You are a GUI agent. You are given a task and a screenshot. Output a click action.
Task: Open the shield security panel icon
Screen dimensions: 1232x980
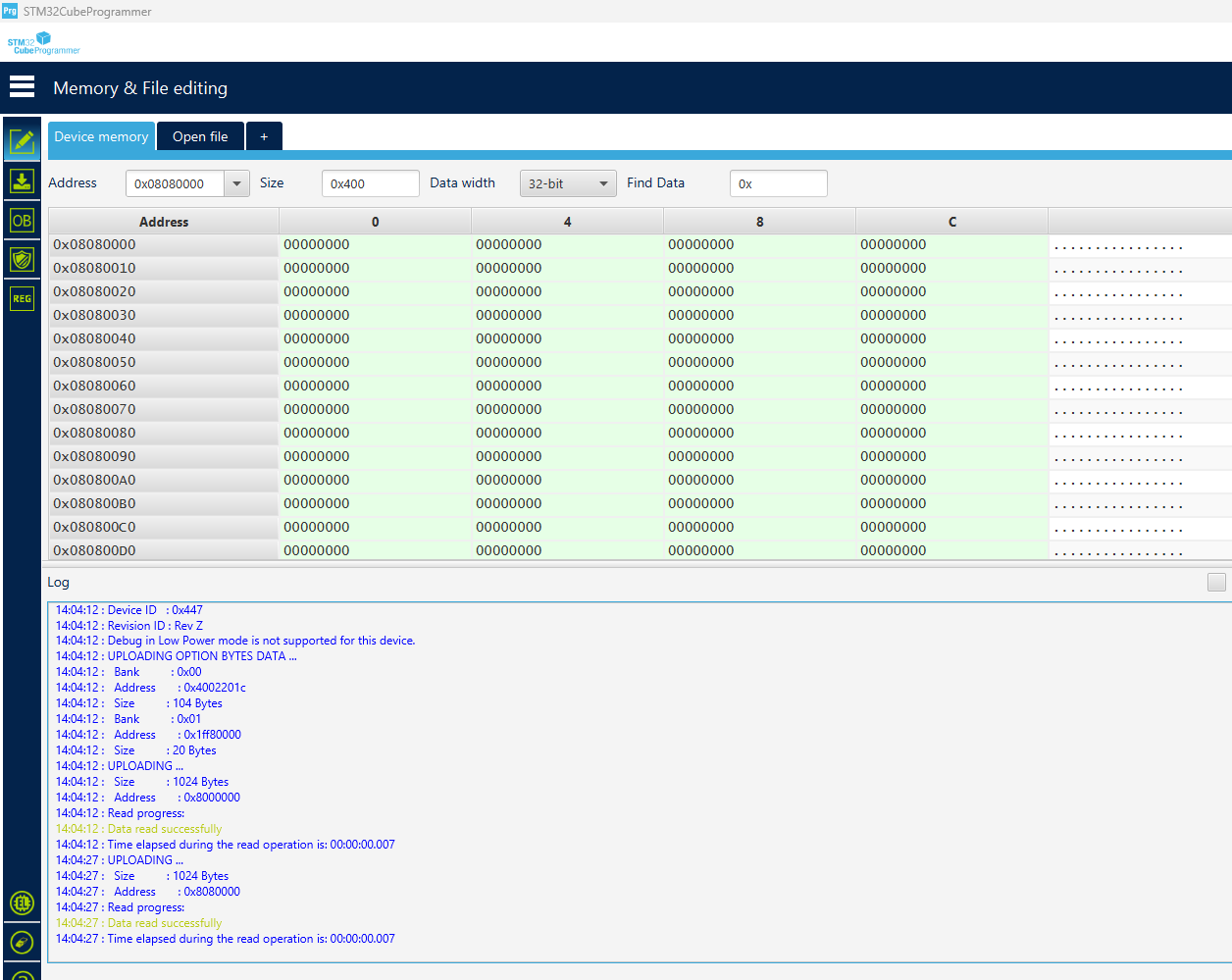(22, 260)
